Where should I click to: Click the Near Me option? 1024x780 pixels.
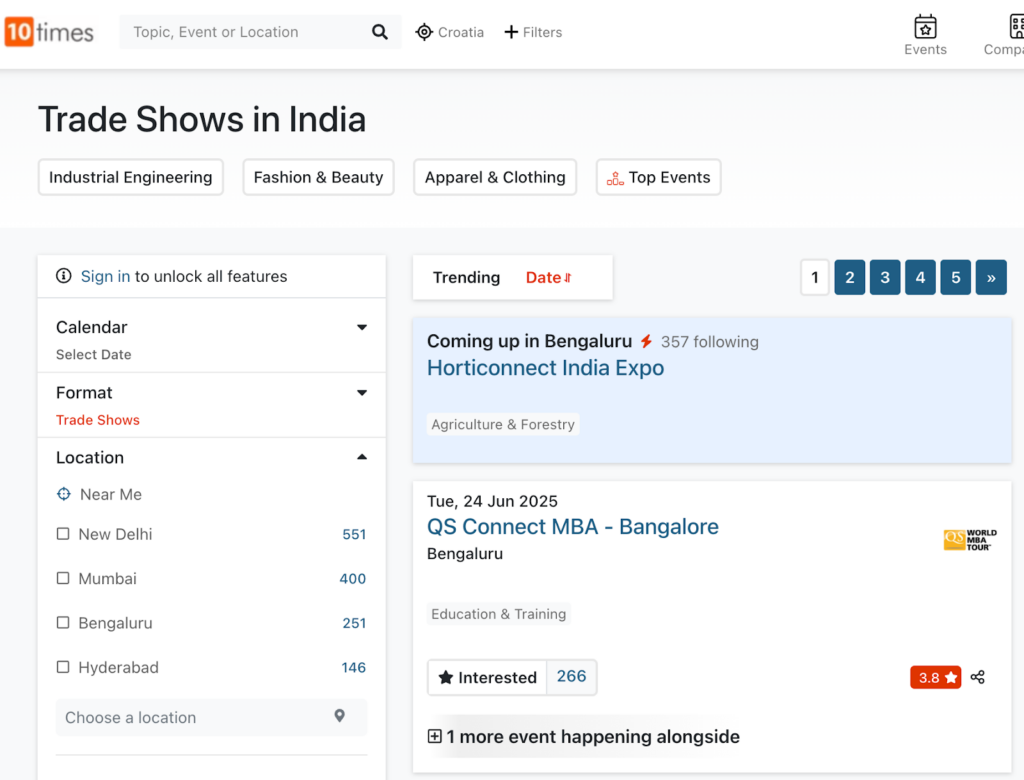[110, 495]
